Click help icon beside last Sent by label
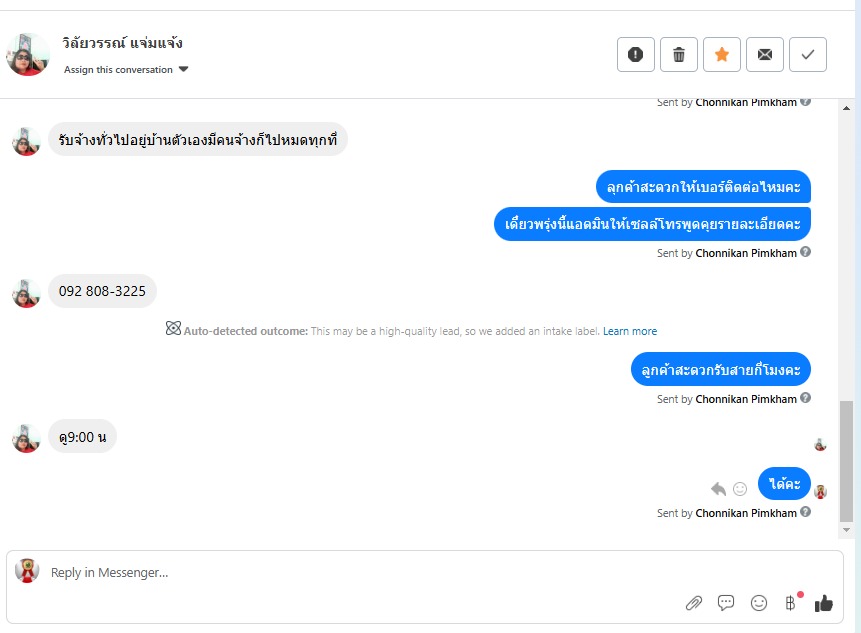Screen dimensions: 861x633 click(806, 513)
